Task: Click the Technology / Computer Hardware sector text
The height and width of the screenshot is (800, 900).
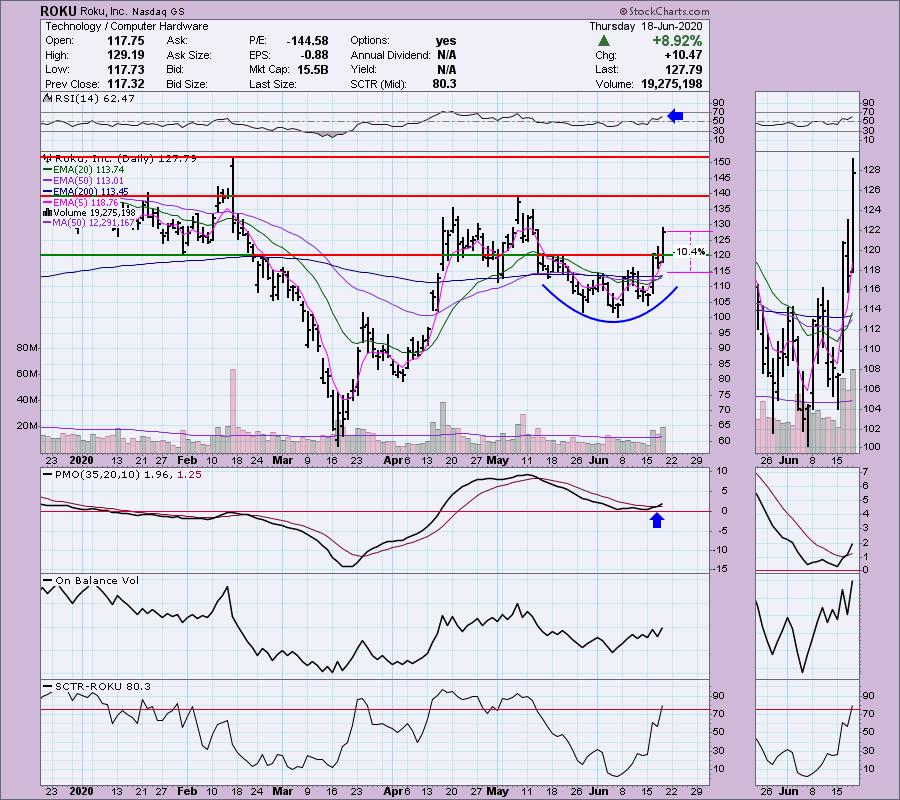Action: click(x=127, y=26)
